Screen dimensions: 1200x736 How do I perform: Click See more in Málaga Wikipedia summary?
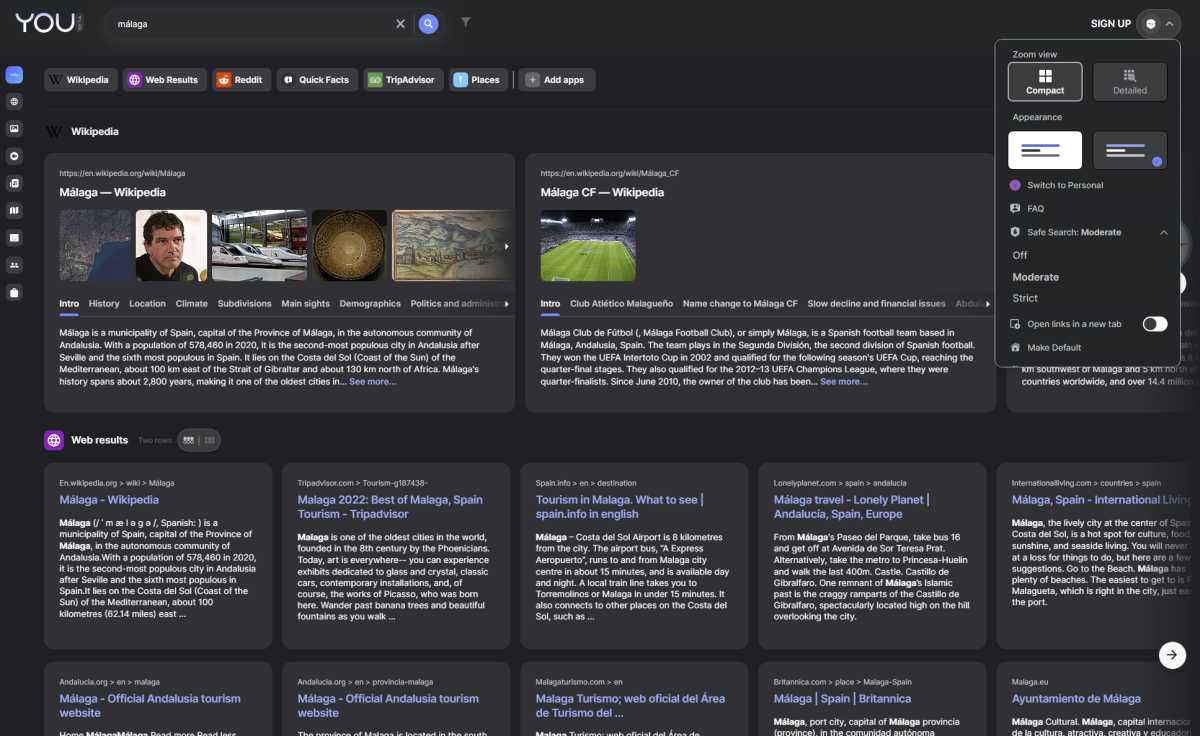[372, 382]
